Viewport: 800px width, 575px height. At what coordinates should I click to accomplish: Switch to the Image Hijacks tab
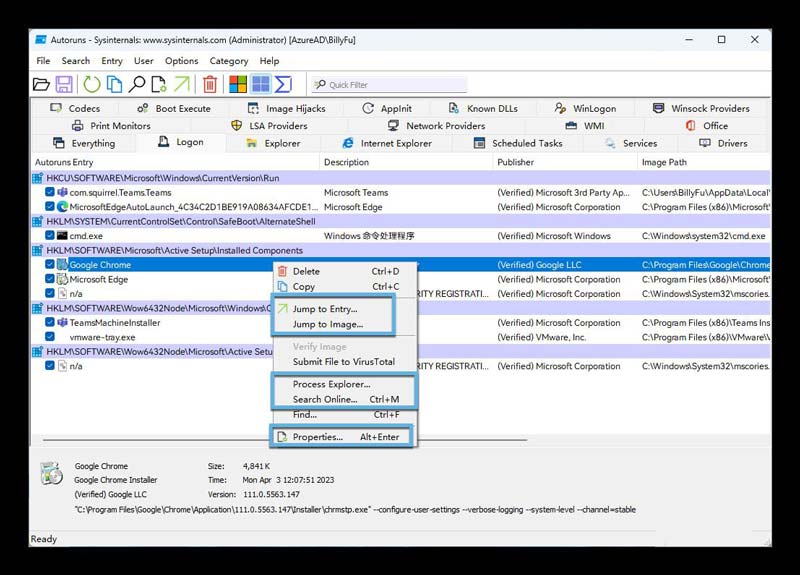tap(286, 108)
